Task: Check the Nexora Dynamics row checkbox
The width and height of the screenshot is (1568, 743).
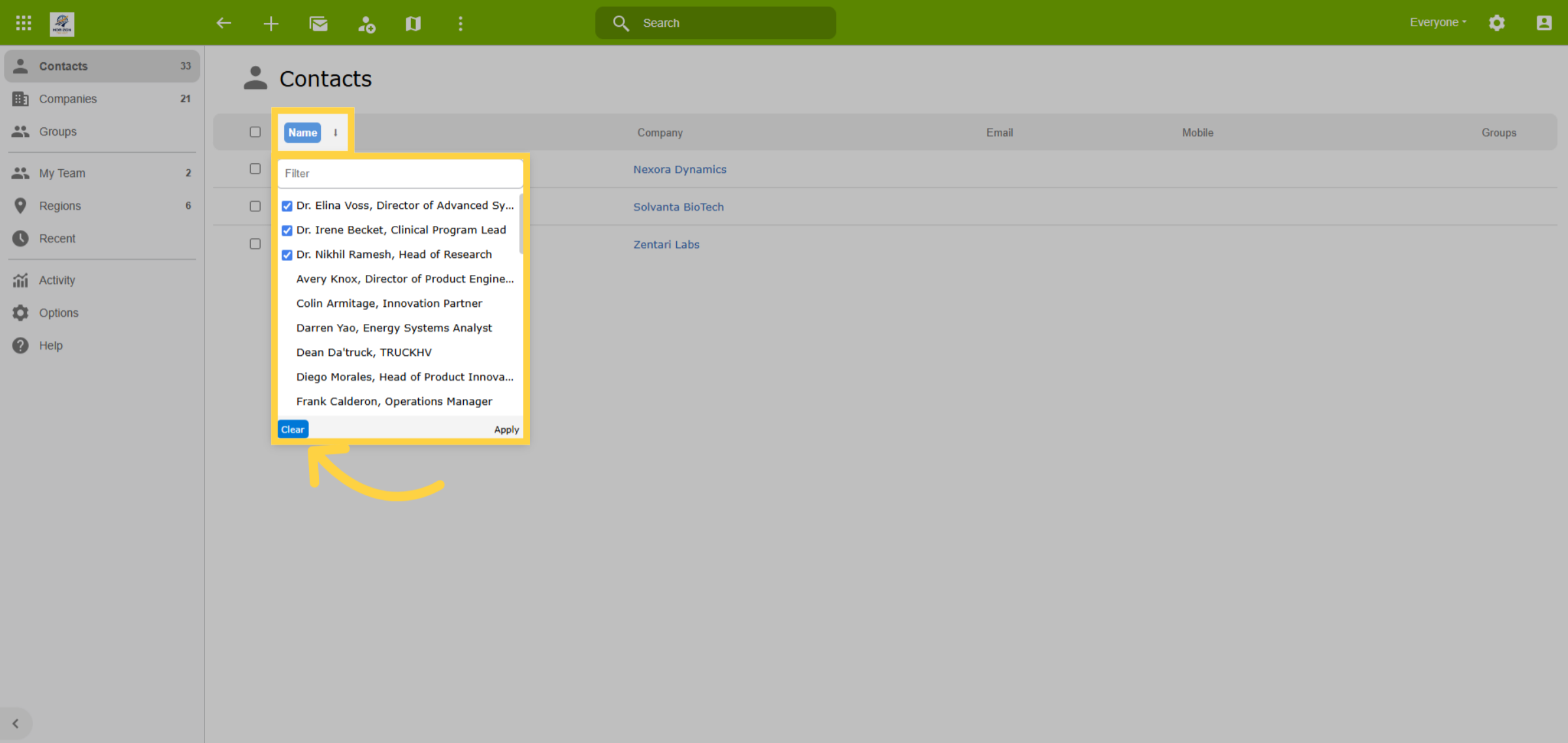Action: pyautogui.click(x=255, y=169)
